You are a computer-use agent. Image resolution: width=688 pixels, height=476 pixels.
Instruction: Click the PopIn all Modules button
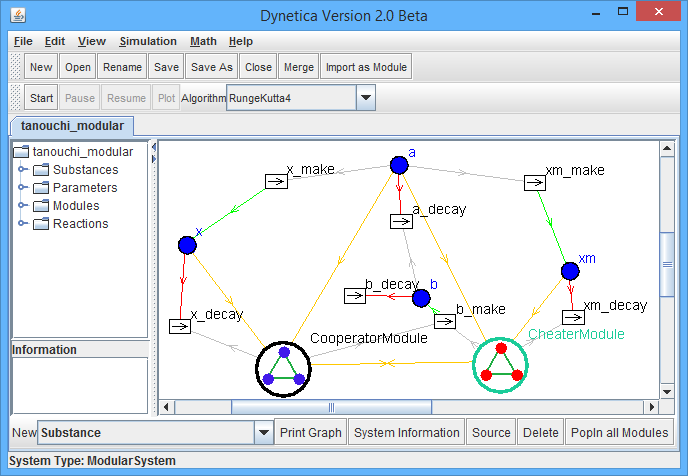pyautogui.click(x=618, y=433)
